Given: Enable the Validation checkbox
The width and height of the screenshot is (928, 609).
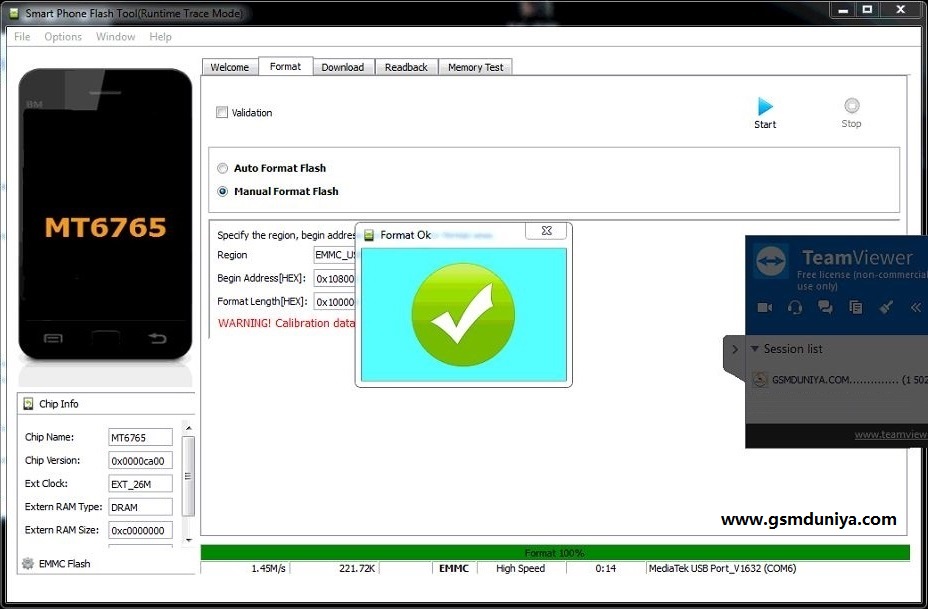Looking at the screenshot, I should [222, 112].
